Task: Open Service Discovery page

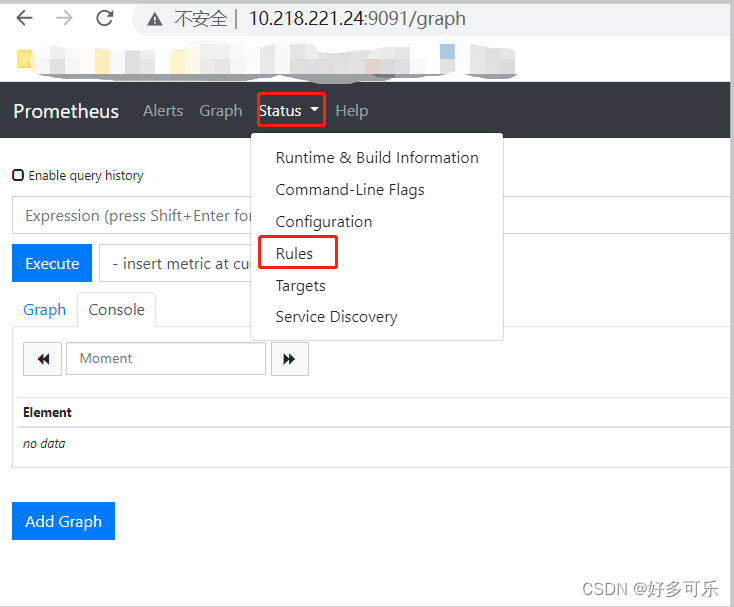Action: click(x=337, y=317)
